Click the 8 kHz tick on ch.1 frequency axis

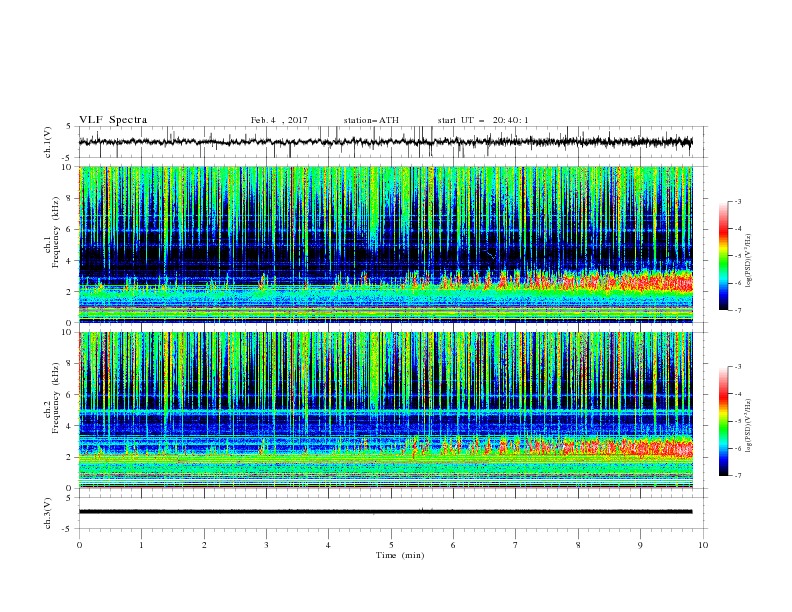coord(70,198)
